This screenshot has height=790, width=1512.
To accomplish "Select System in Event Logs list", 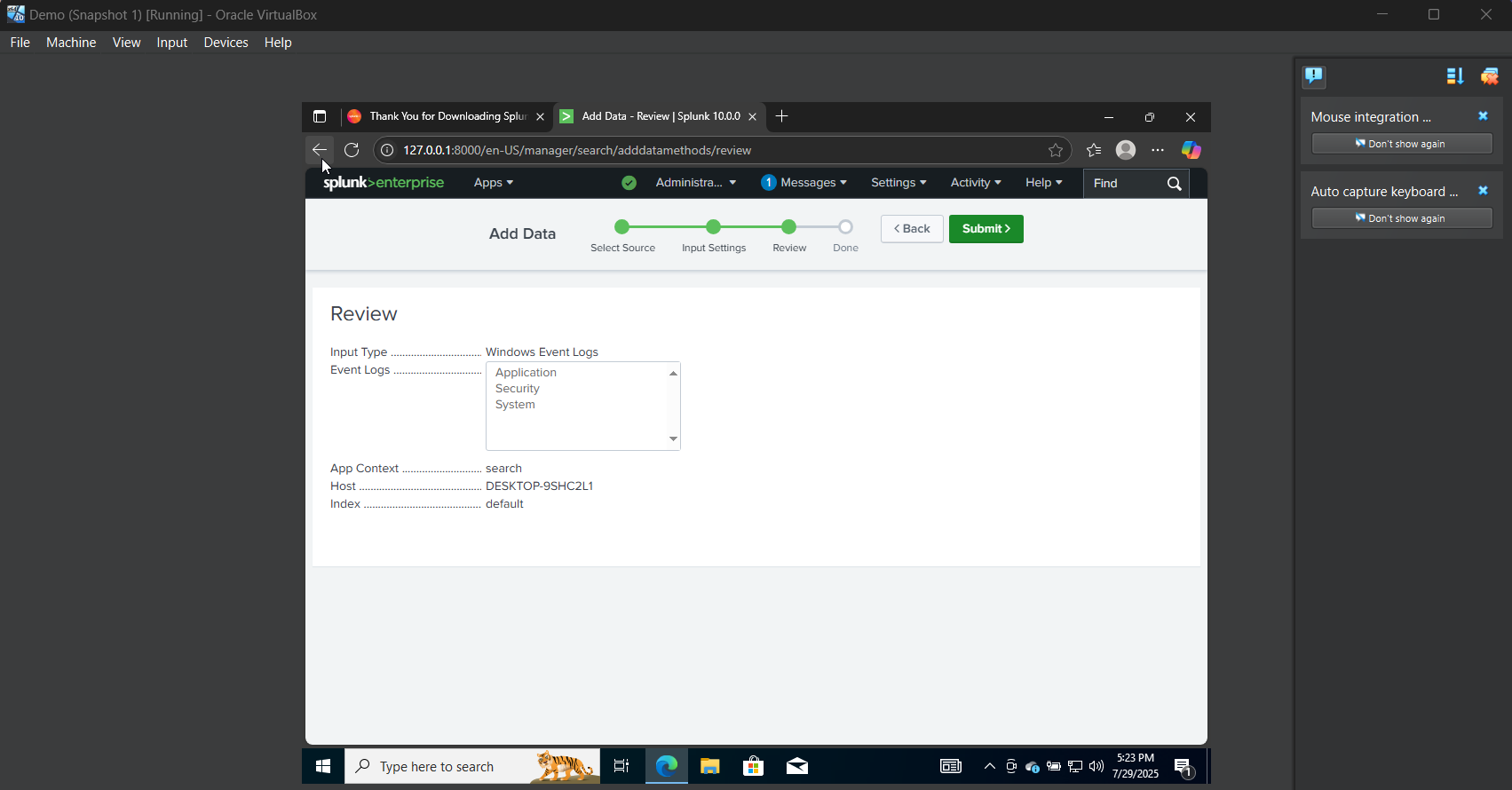I will coord(515,405).
